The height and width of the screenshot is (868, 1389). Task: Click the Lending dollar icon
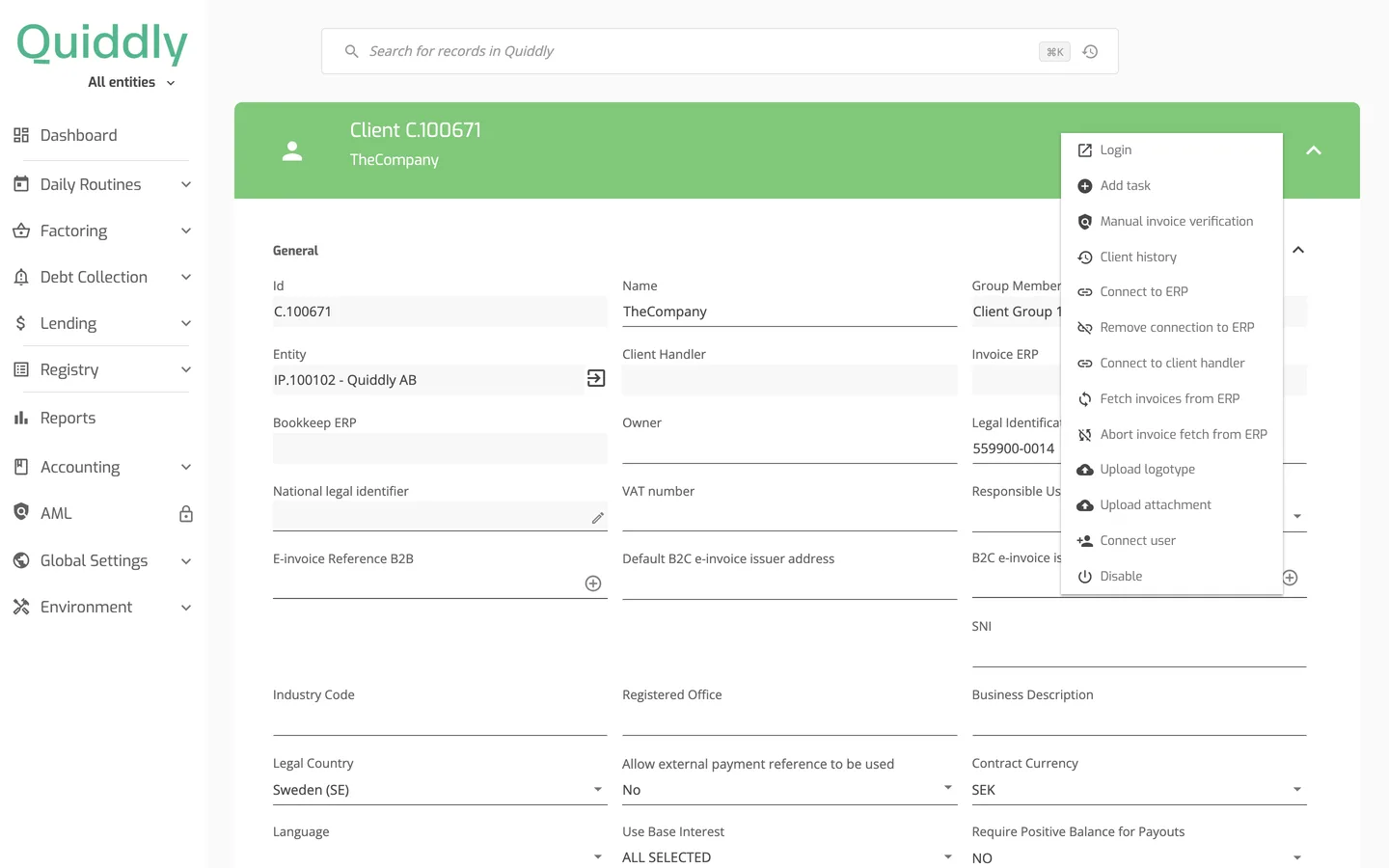point(21,323)
